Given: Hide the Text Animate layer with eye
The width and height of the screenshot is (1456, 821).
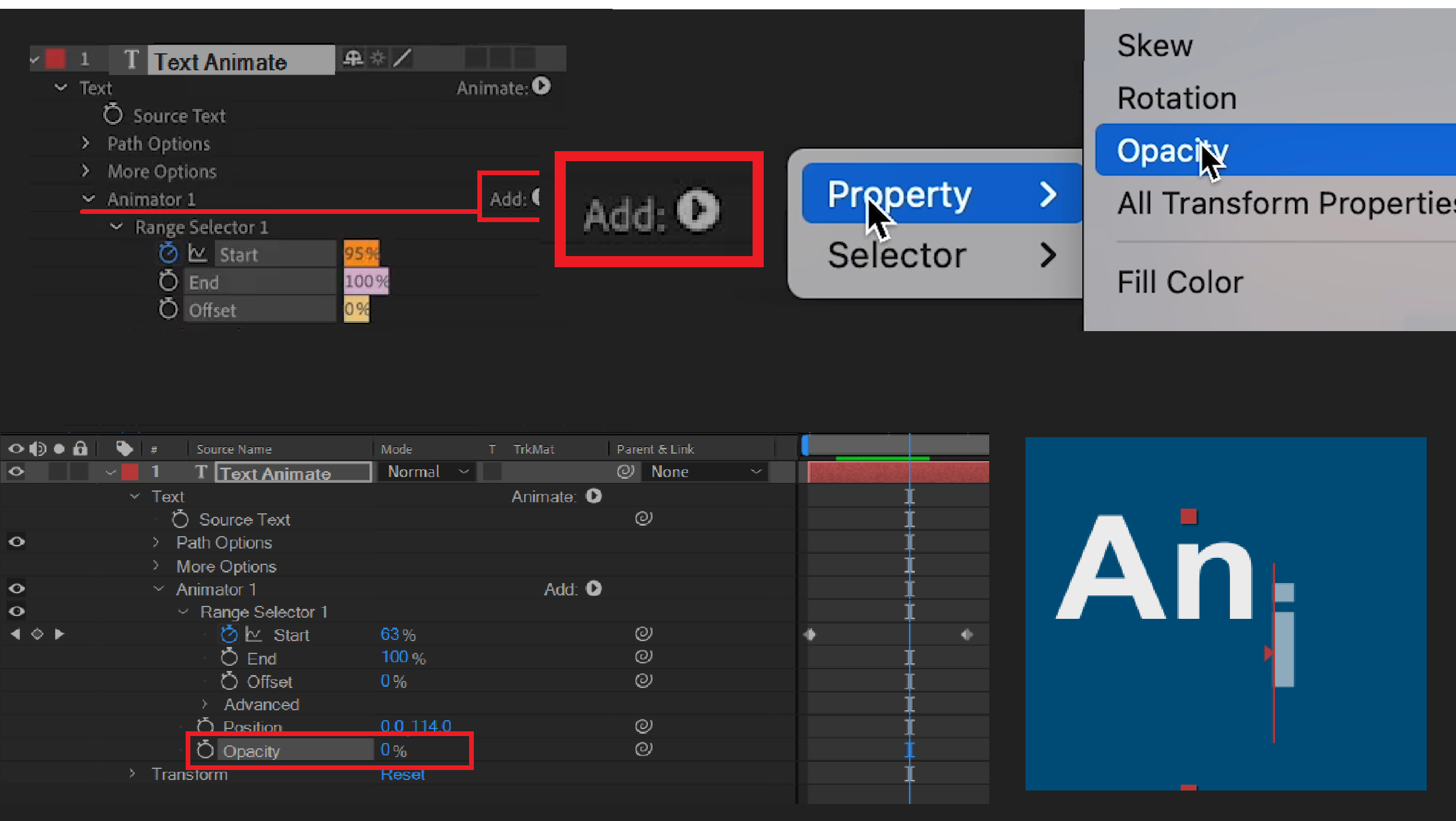Looking at the screenshot, I should pyautogui.click(x=16, y=471).
